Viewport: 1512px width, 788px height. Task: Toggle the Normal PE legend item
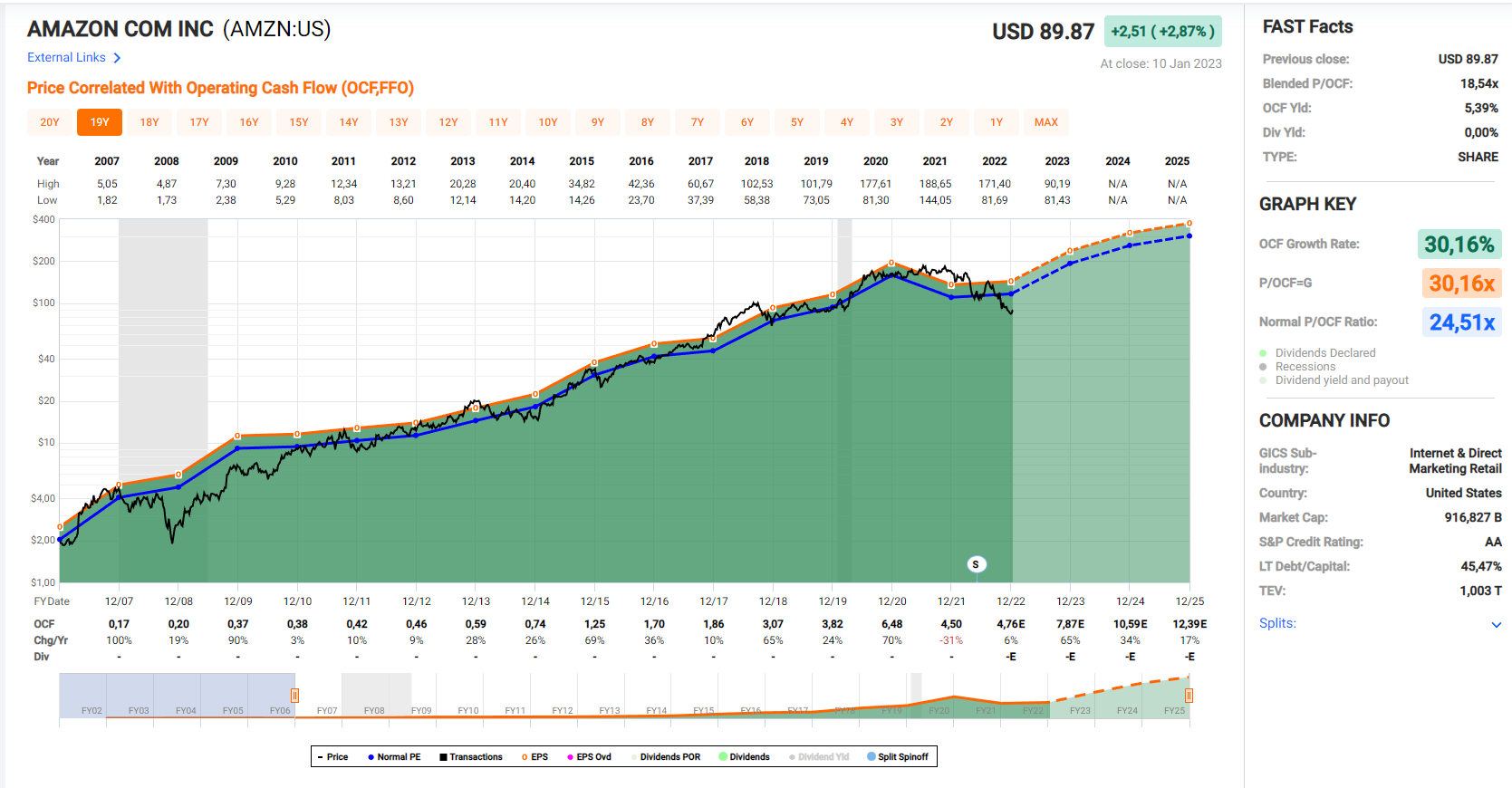click(x=394, y=757)
